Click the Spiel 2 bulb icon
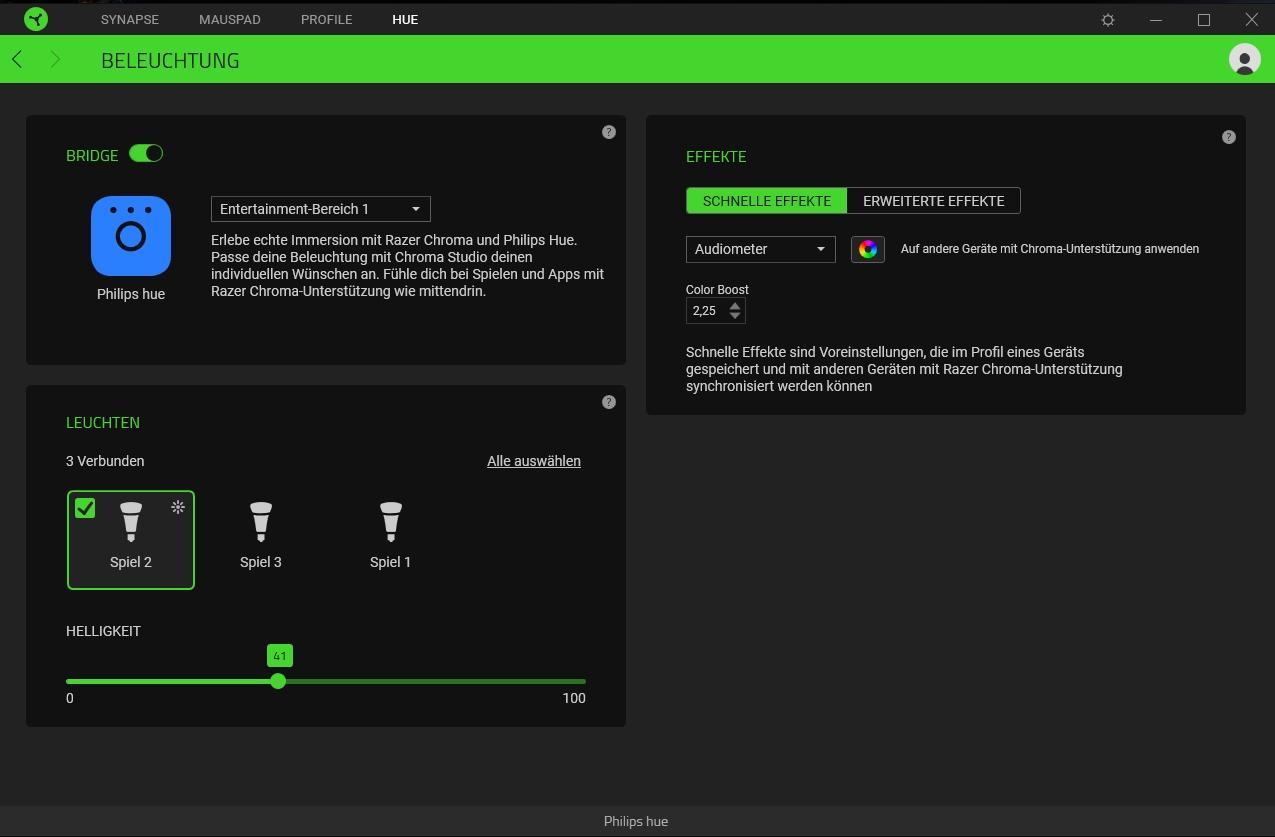 pos(131,522)
